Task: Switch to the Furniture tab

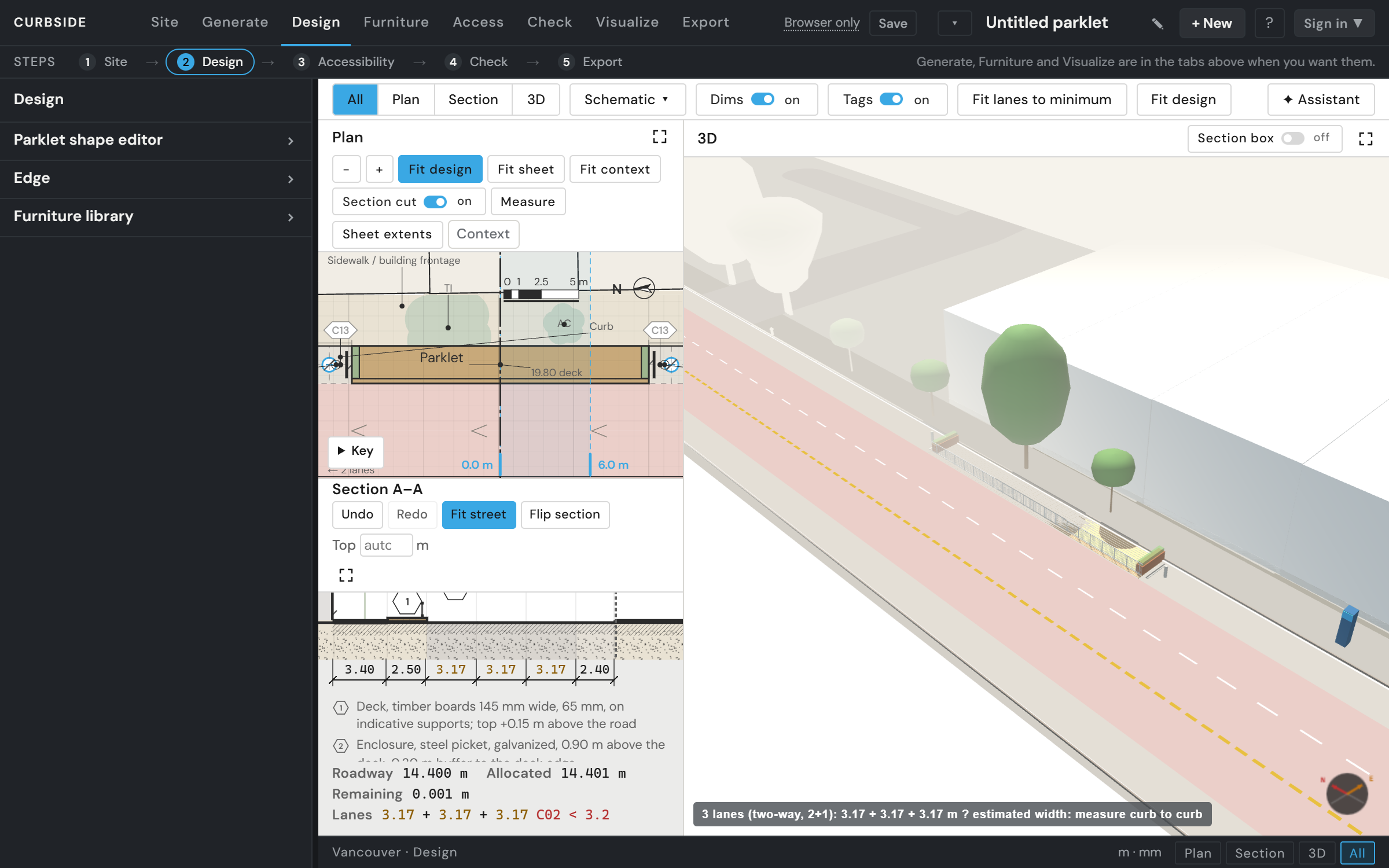Action: [x=396, y=22]
